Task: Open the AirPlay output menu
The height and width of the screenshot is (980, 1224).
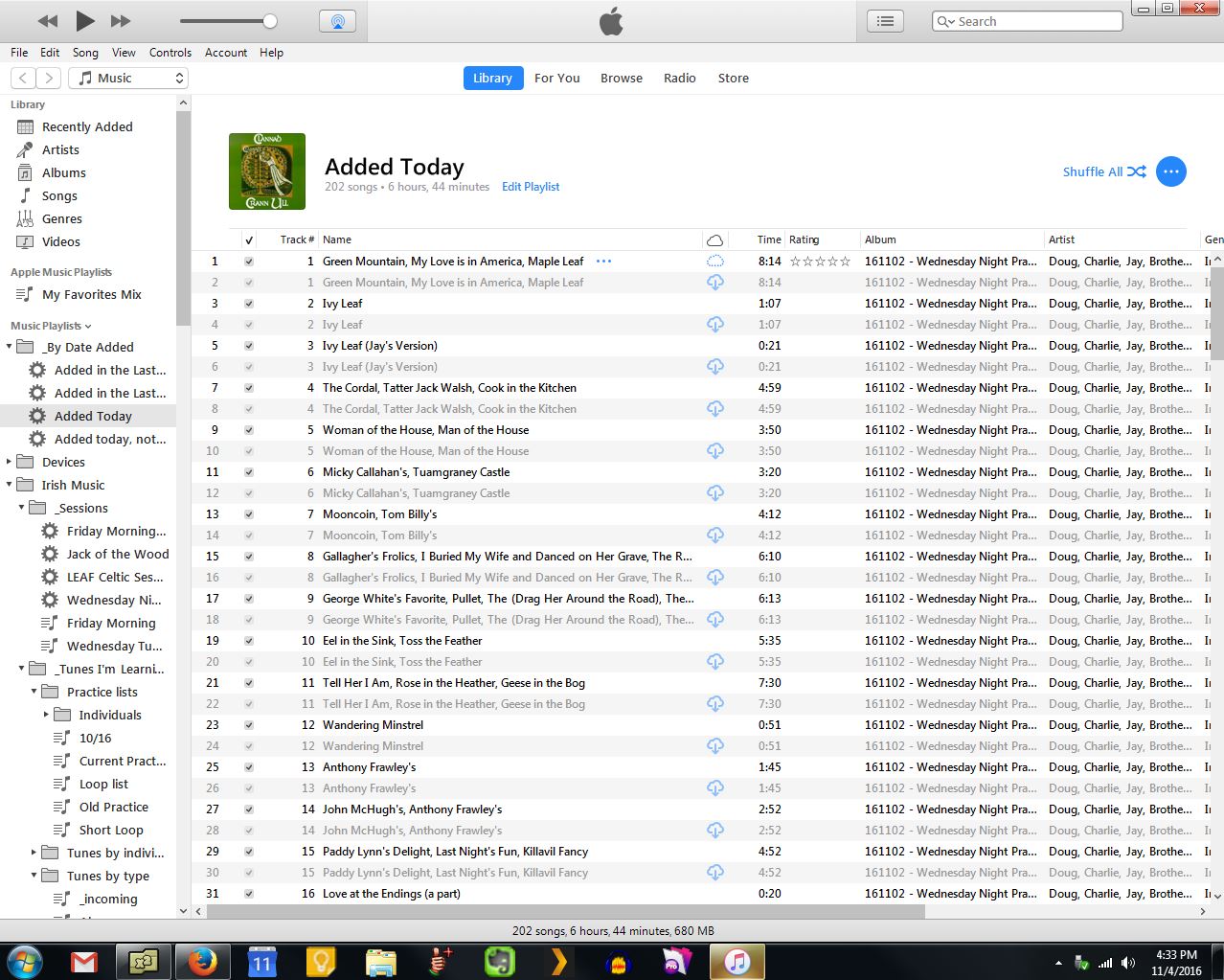Action: [337, 21]
